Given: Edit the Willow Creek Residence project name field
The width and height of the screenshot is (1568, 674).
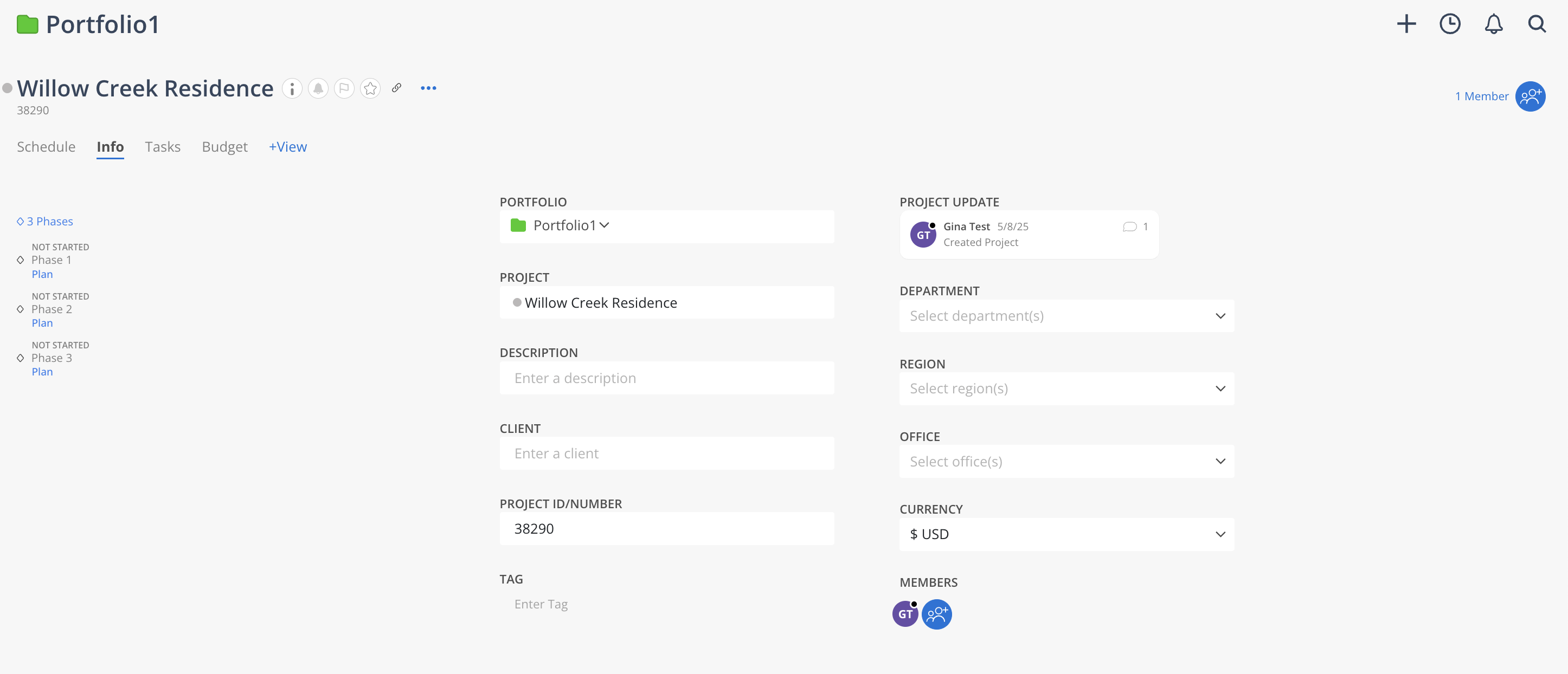Looking at the screenshot, I should pyautogui.click(x=666, y=302).
